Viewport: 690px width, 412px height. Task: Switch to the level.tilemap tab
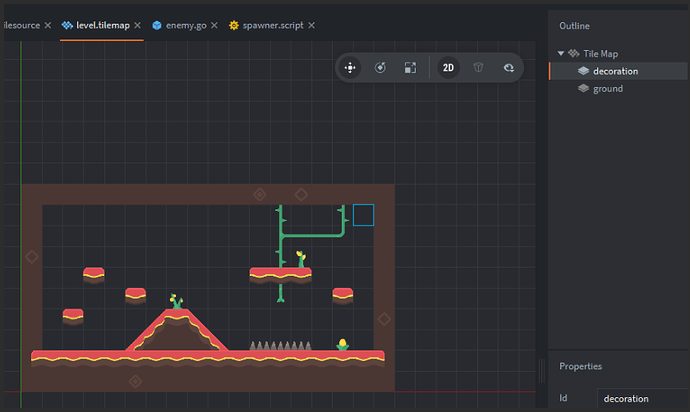(103, 26)
